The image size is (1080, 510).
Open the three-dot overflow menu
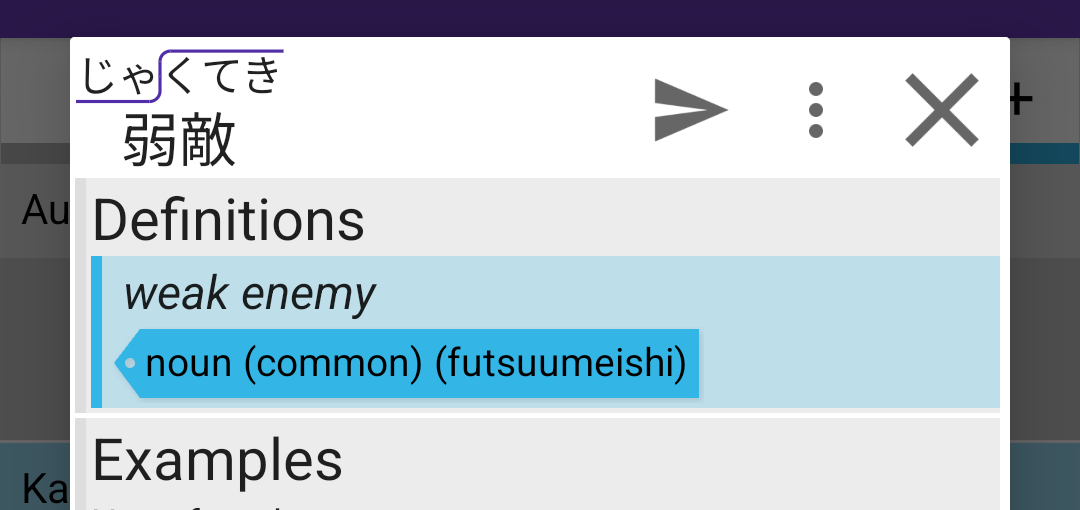[x=816, y=110]
